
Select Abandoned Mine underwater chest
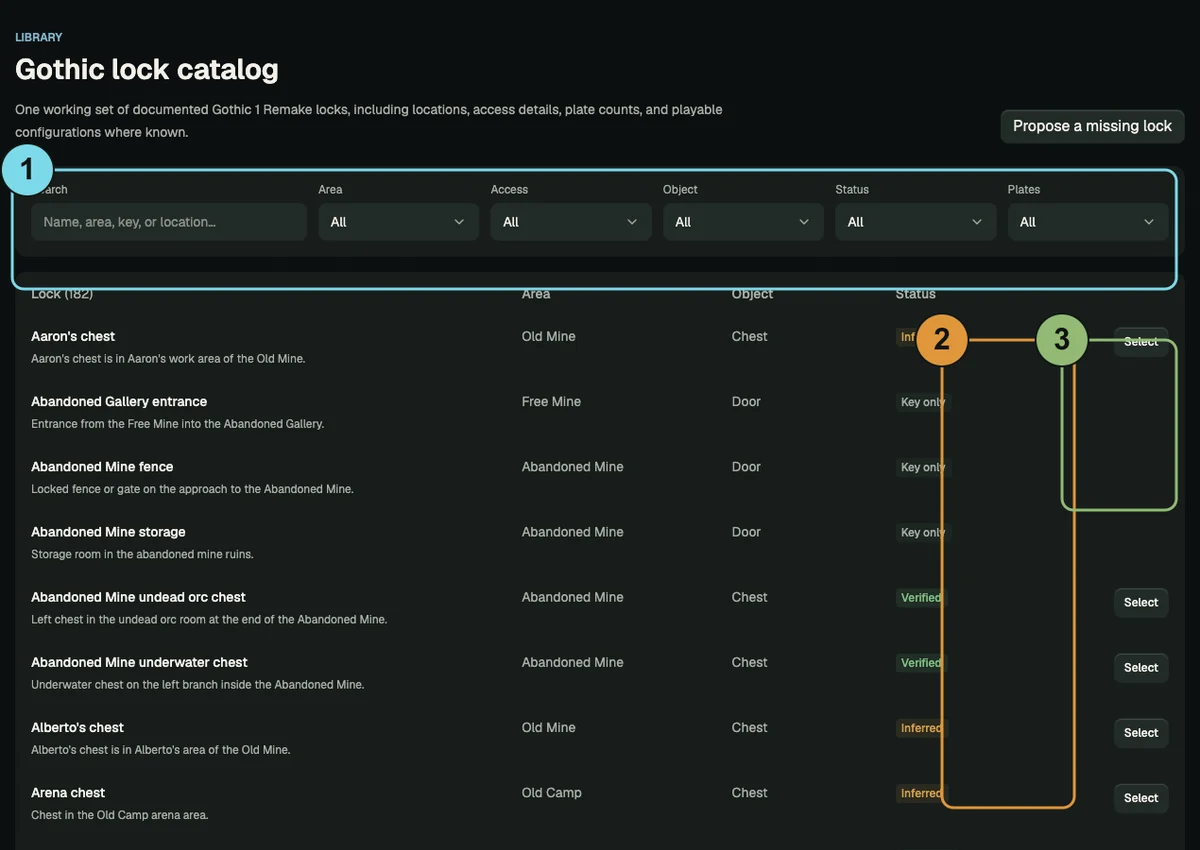coord(1141,668)
